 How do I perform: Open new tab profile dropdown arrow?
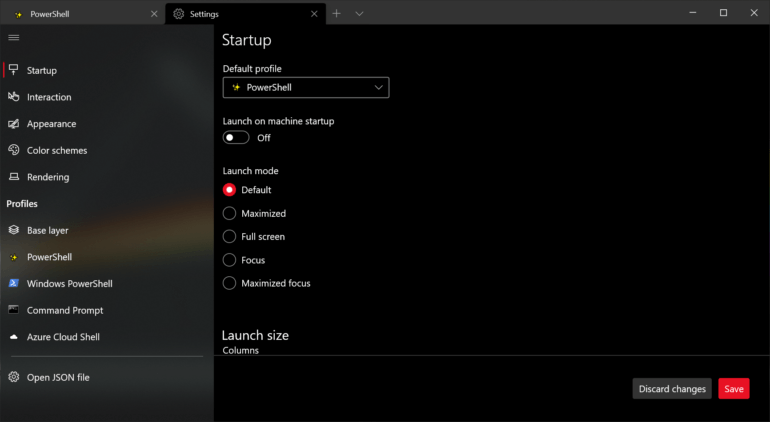pos(359,14)
